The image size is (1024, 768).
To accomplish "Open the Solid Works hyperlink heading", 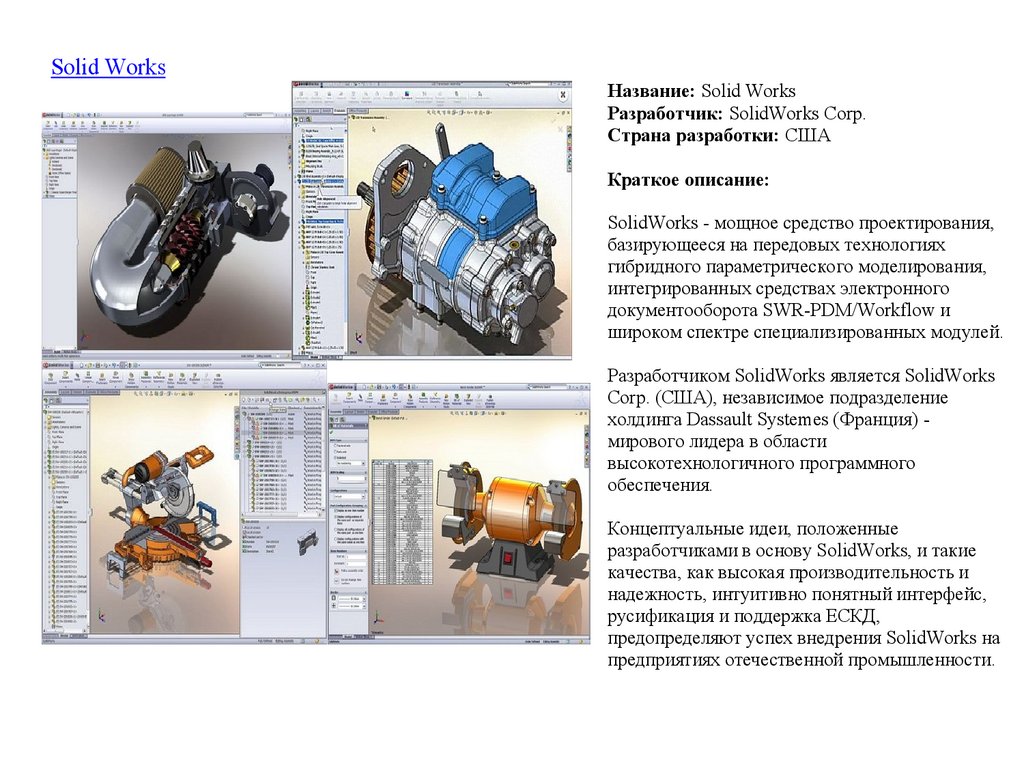I will click(x=108, y=67).
